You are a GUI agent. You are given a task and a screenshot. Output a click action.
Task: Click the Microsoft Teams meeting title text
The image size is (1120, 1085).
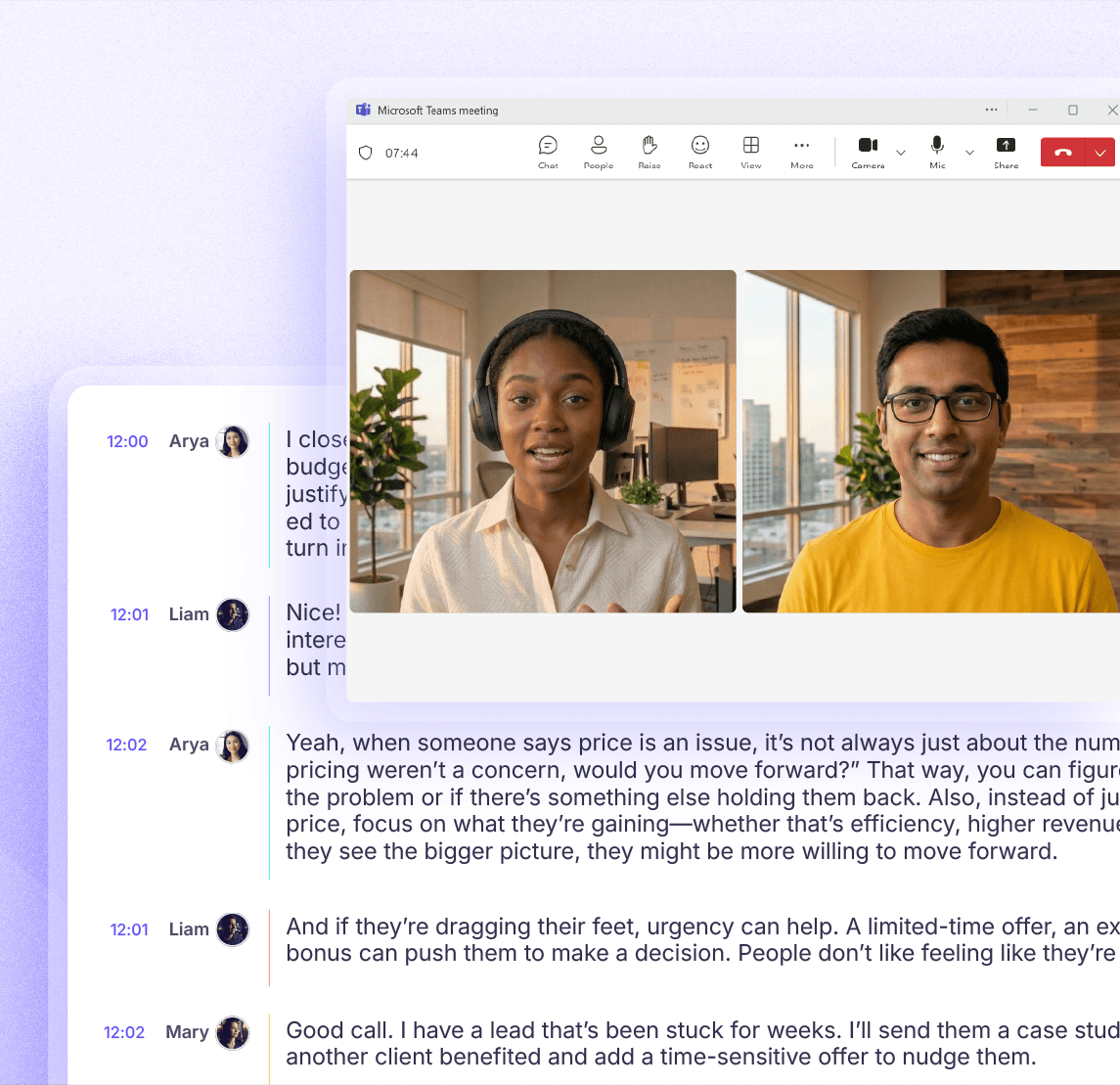438,111
